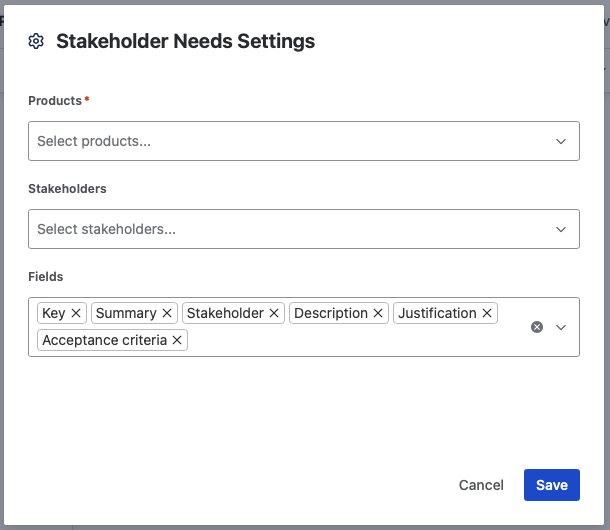Image resolution: width=610 pixels, height=530 pixels.
Task: Clear all selected fields with the circle X icon
Action: [x=537, y=327]
